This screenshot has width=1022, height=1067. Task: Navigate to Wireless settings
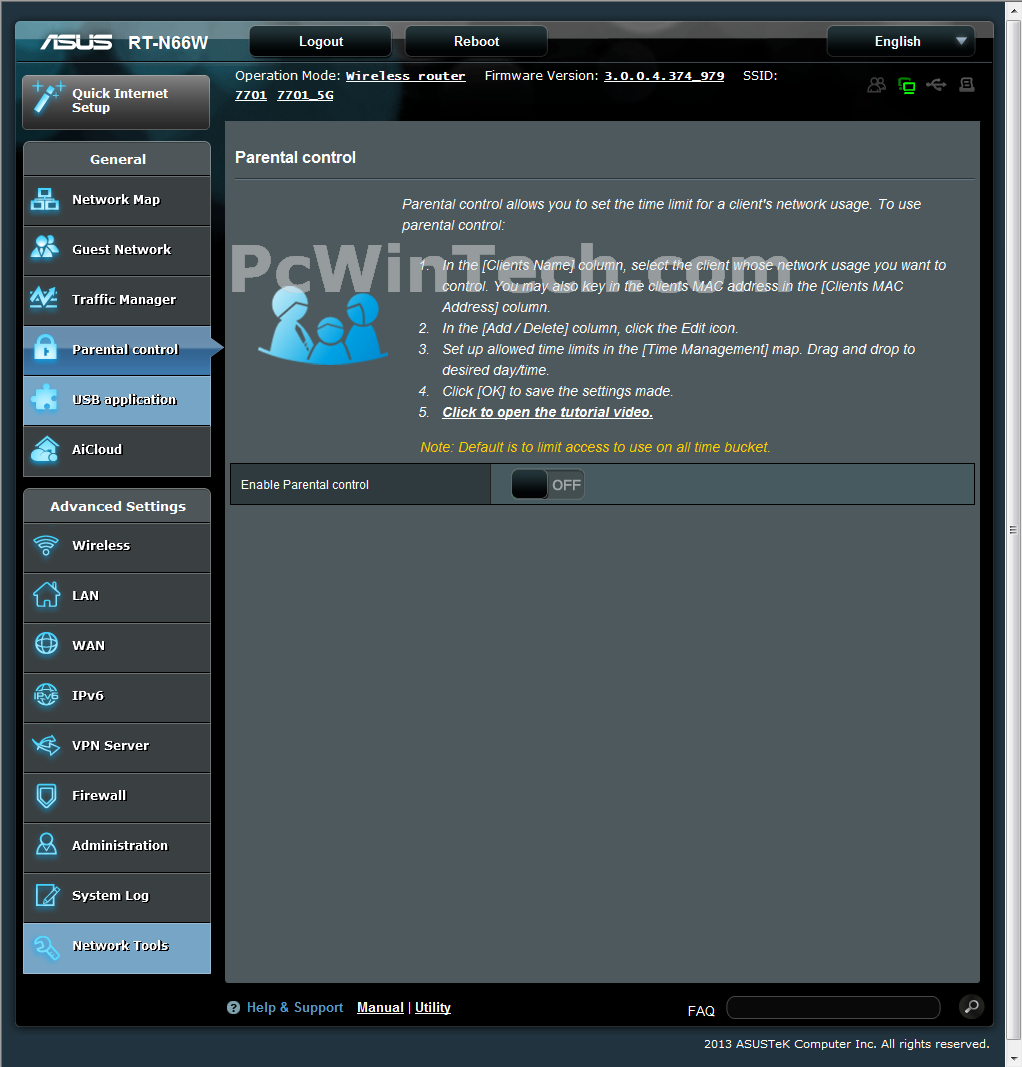[117, 547]
